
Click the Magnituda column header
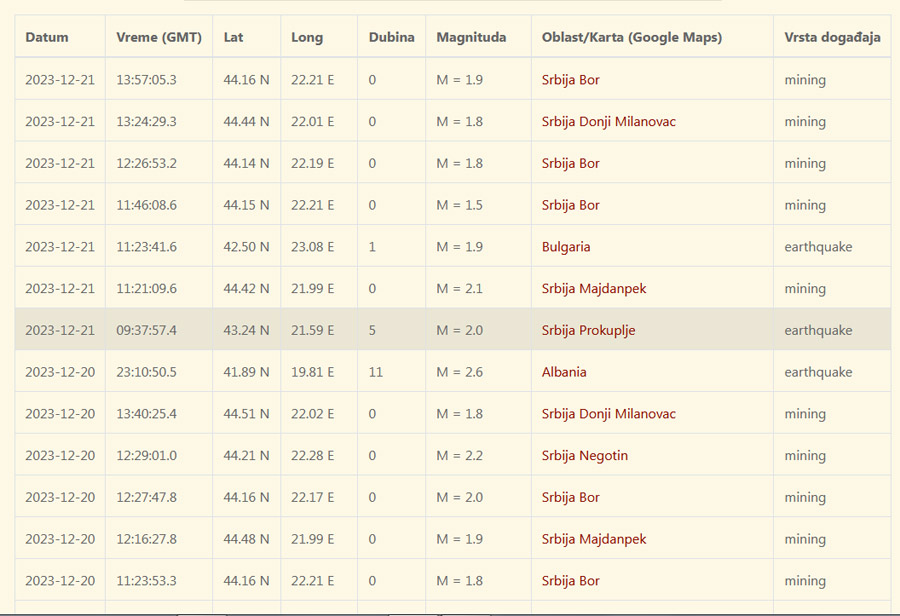coord(471,37)
